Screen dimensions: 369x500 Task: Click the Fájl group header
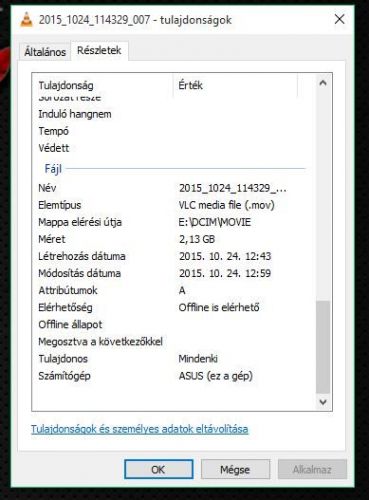click(53, 169)
